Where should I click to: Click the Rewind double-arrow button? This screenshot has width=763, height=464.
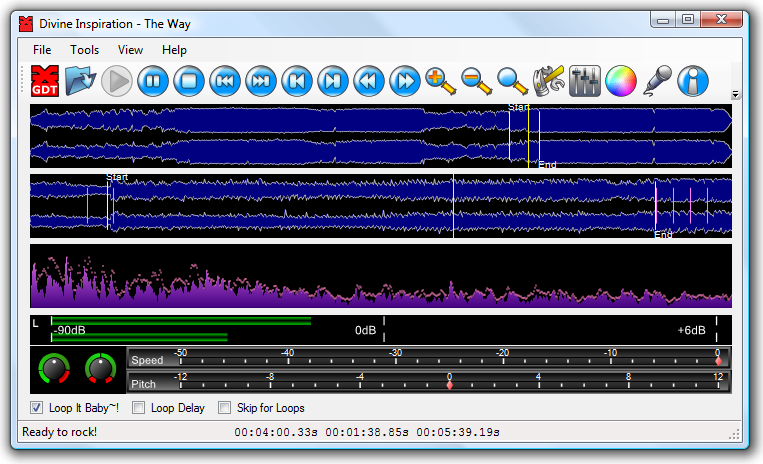[x=369, y=81]
